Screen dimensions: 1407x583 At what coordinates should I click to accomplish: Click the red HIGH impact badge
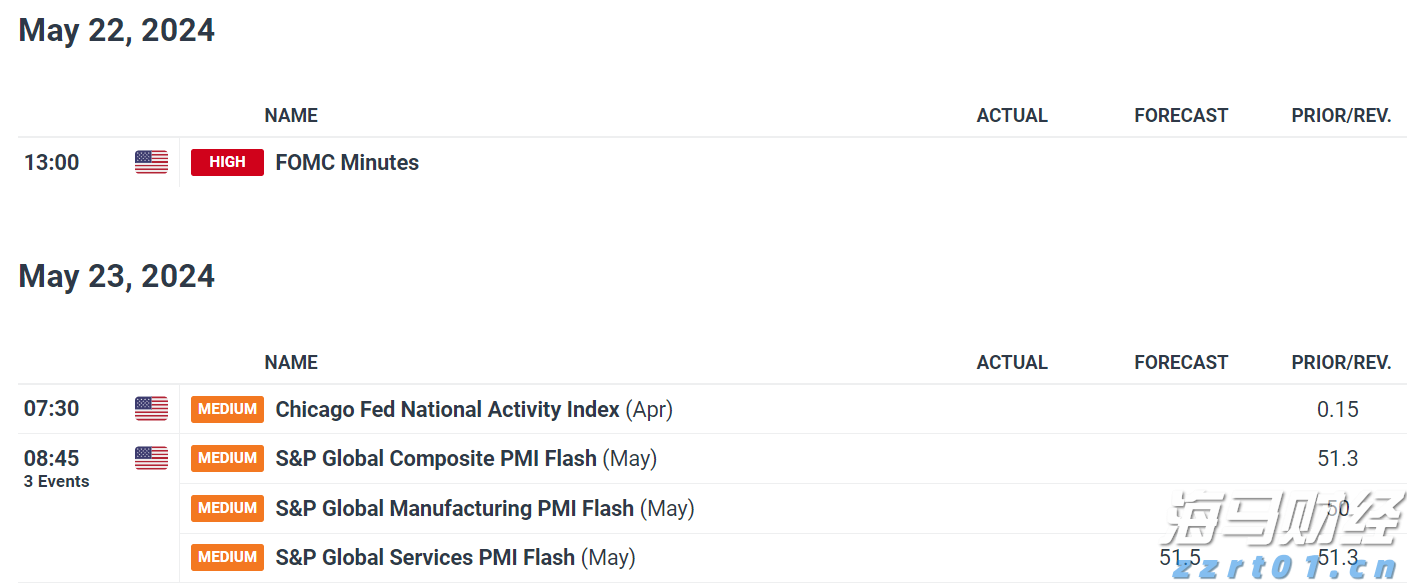click(x=227, y=162)
